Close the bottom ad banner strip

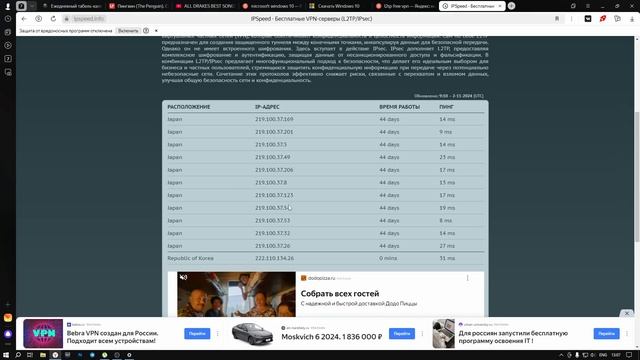click(x=627, y=313)
